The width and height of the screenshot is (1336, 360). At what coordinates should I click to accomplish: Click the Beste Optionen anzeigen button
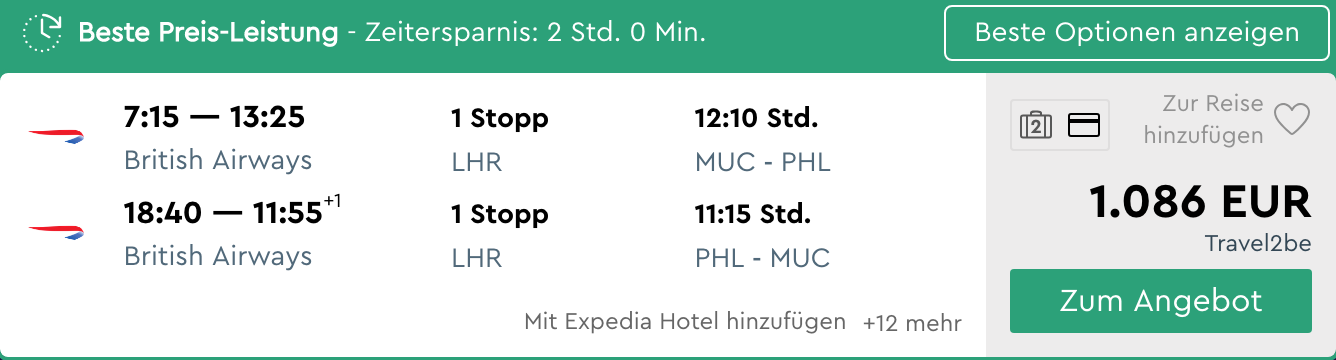click(x=1137, y=33)
